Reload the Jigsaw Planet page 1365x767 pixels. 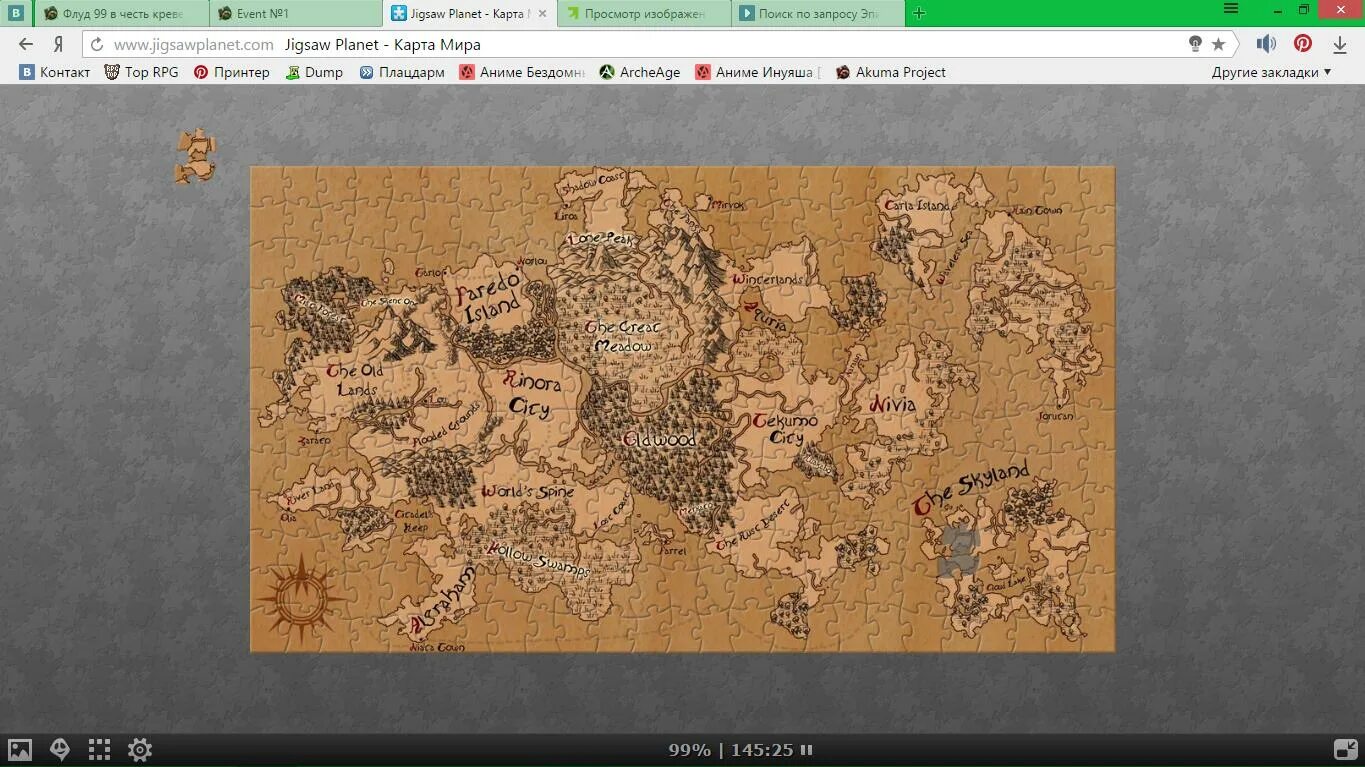click(97, 45)
